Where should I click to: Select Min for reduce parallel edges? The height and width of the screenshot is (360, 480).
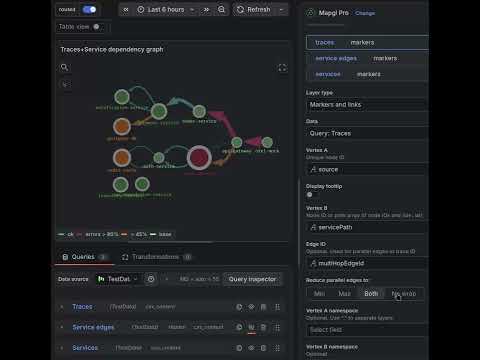(319, 294)
